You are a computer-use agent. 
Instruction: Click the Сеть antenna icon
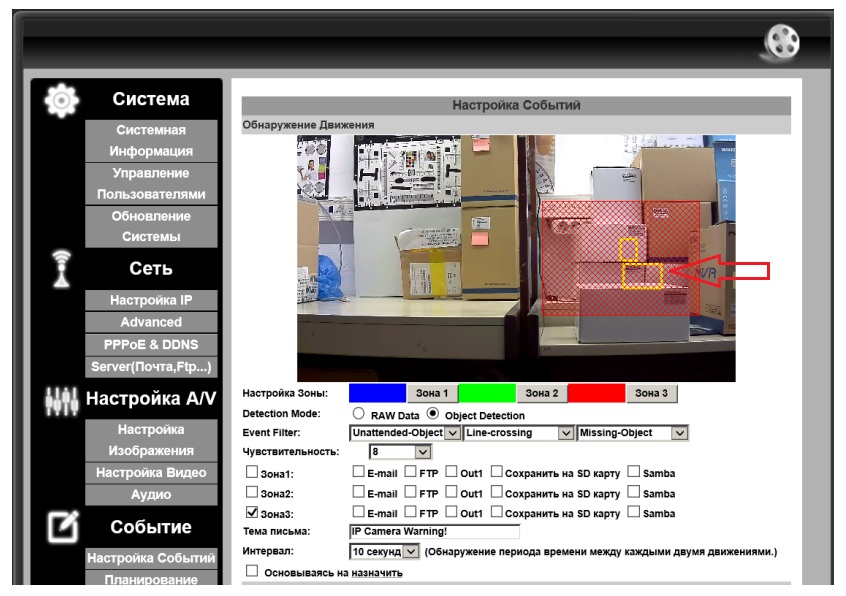pyautogui.click(x=62, y=268)
